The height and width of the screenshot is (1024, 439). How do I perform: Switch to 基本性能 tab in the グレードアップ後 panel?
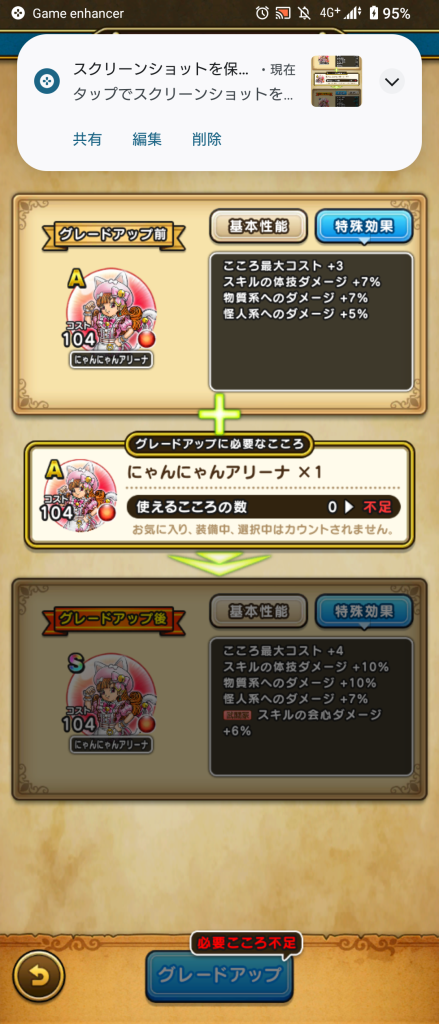pyautogui.click(x=259, y=611)
